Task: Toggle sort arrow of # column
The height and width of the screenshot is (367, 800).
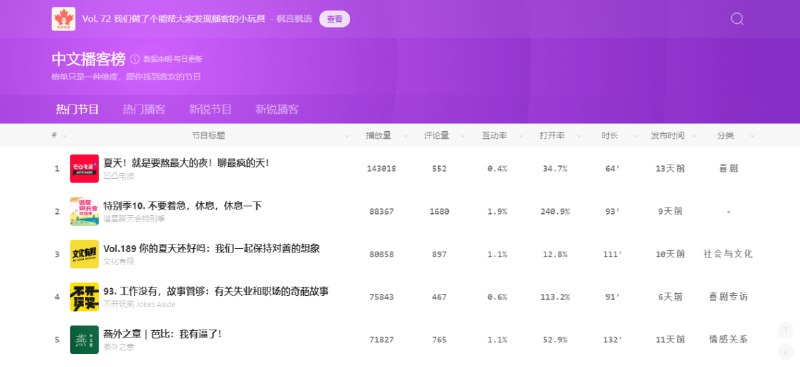Action: [x=64, y=136]
